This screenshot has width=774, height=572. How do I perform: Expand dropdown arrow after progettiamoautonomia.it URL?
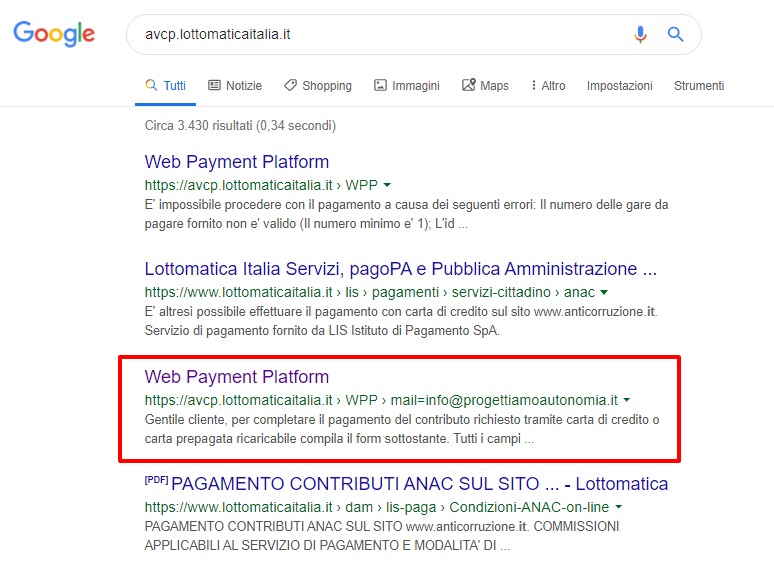coord(626,400)
